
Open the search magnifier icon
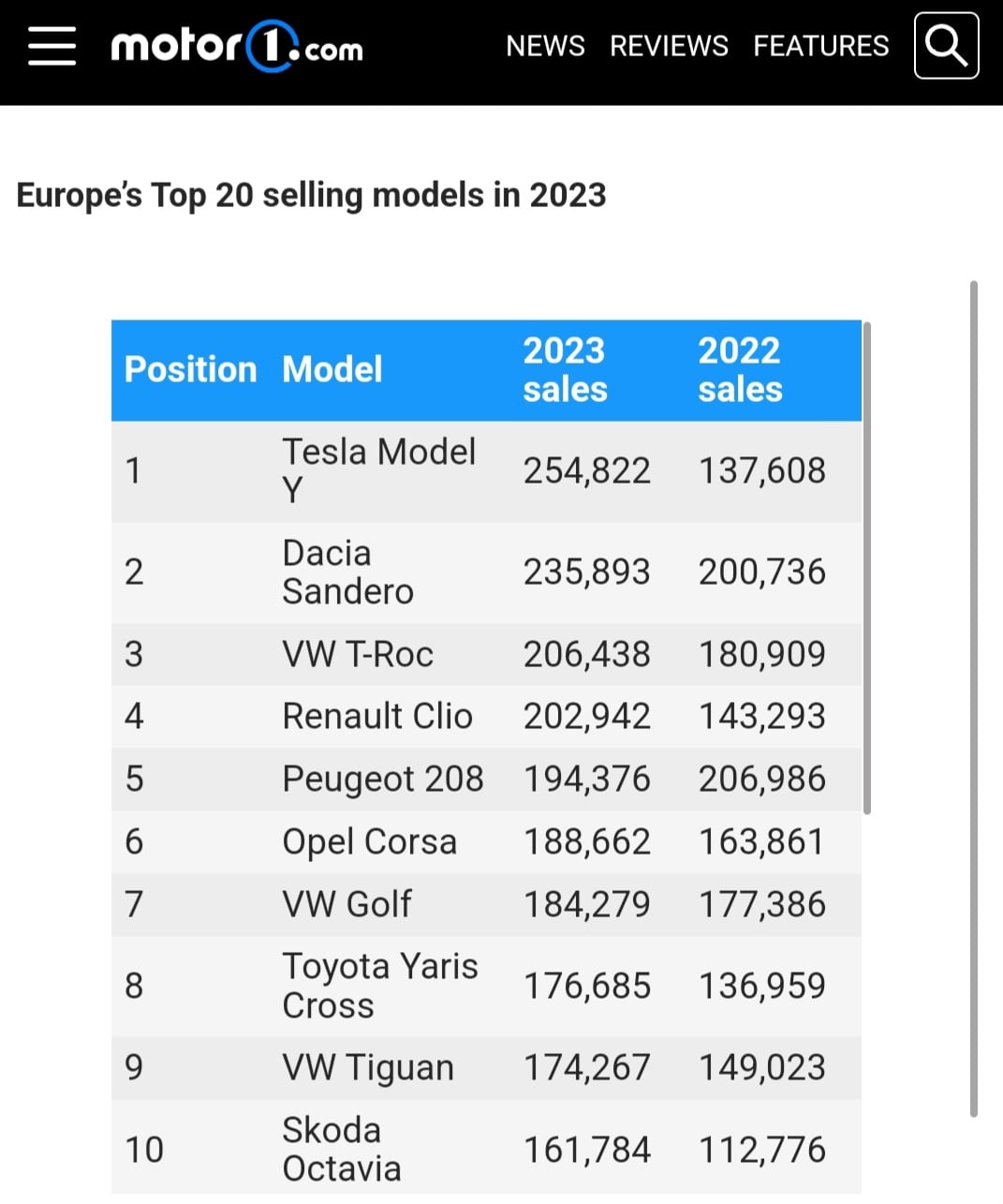coord(946,45)
